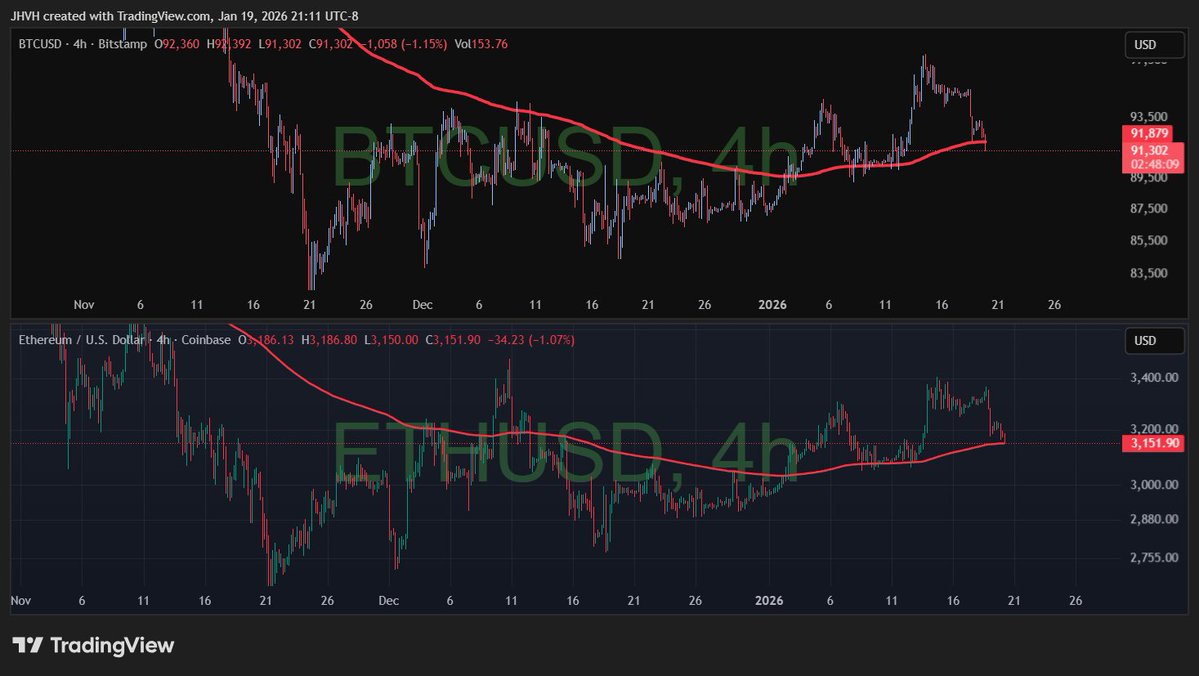Click the 87,500 price axis label
This screenshot has width=1199, height=676.
(1149, 208)
